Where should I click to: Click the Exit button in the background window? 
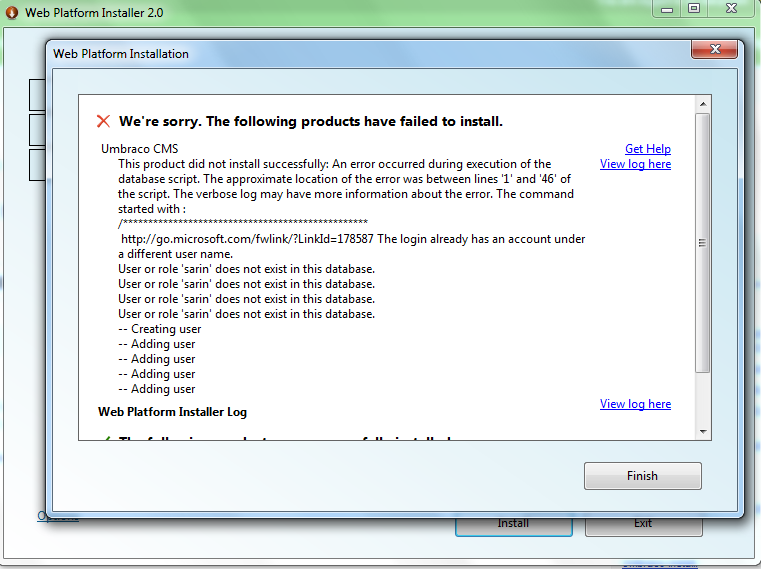click(x=643, y=525)
